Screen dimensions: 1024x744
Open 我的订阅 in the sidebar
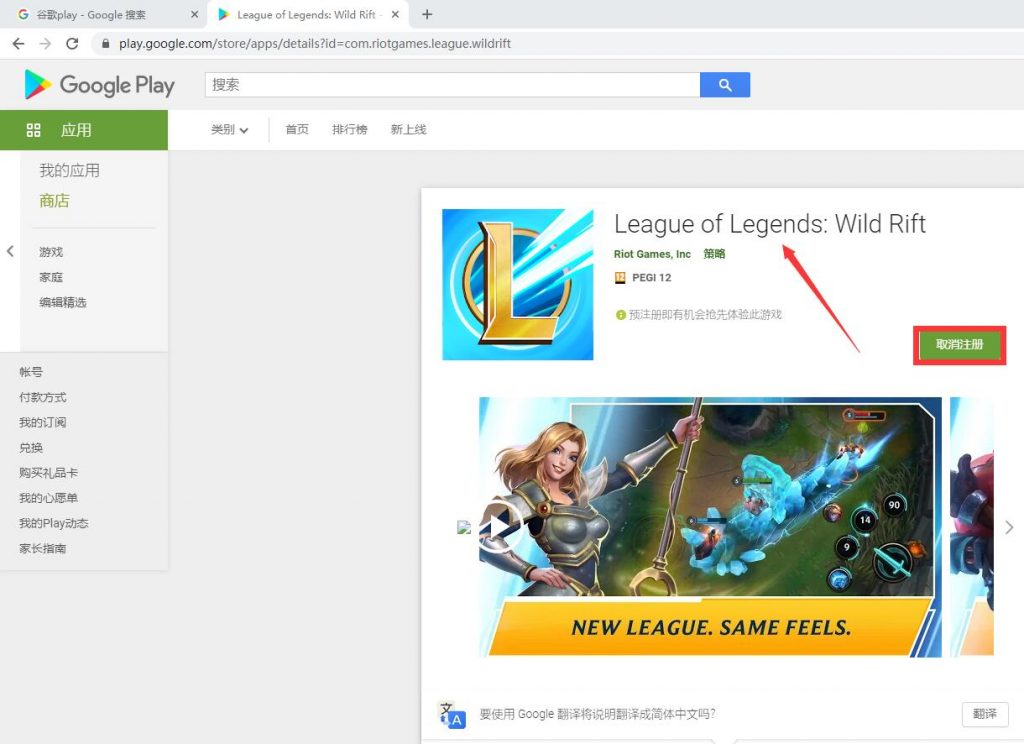(42, 422)
